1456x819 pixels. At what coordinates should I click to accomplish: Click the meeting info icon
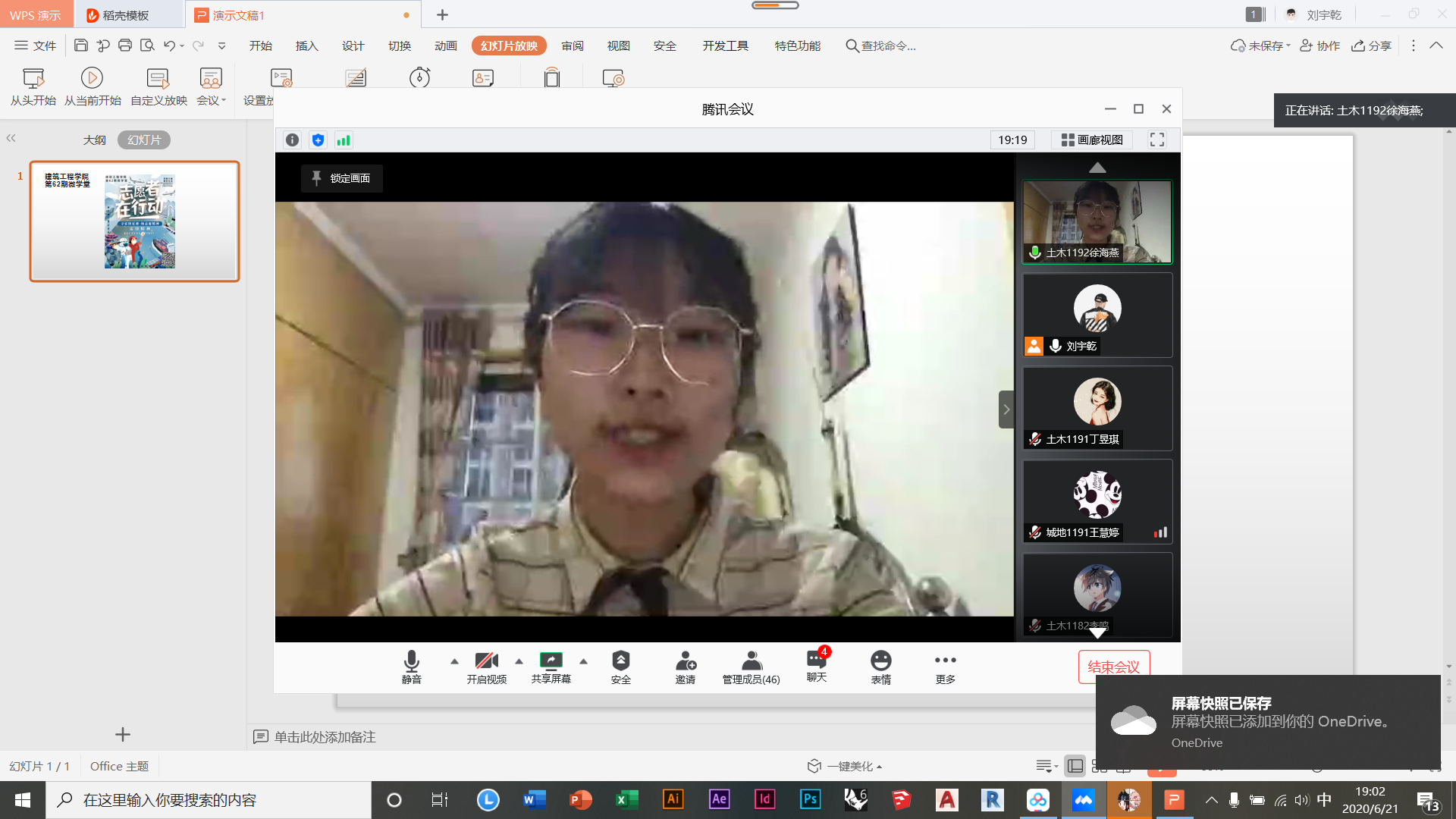click(x=292, y=140)
